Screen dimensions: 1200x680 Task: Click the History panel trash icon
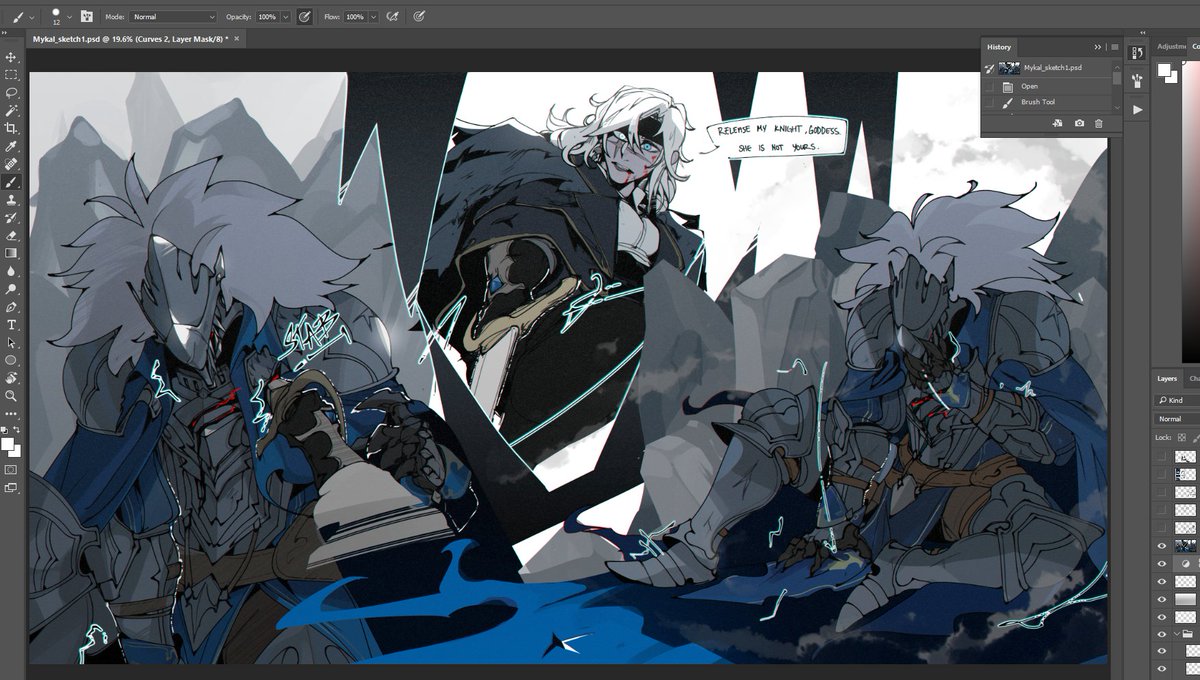(x=1098, y=123)
